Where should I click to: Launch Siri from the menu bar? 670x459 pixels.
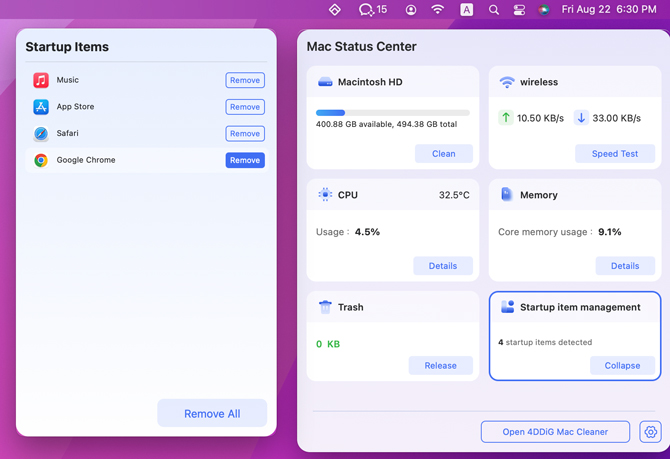pyautogui.click(x=544, y=10)
